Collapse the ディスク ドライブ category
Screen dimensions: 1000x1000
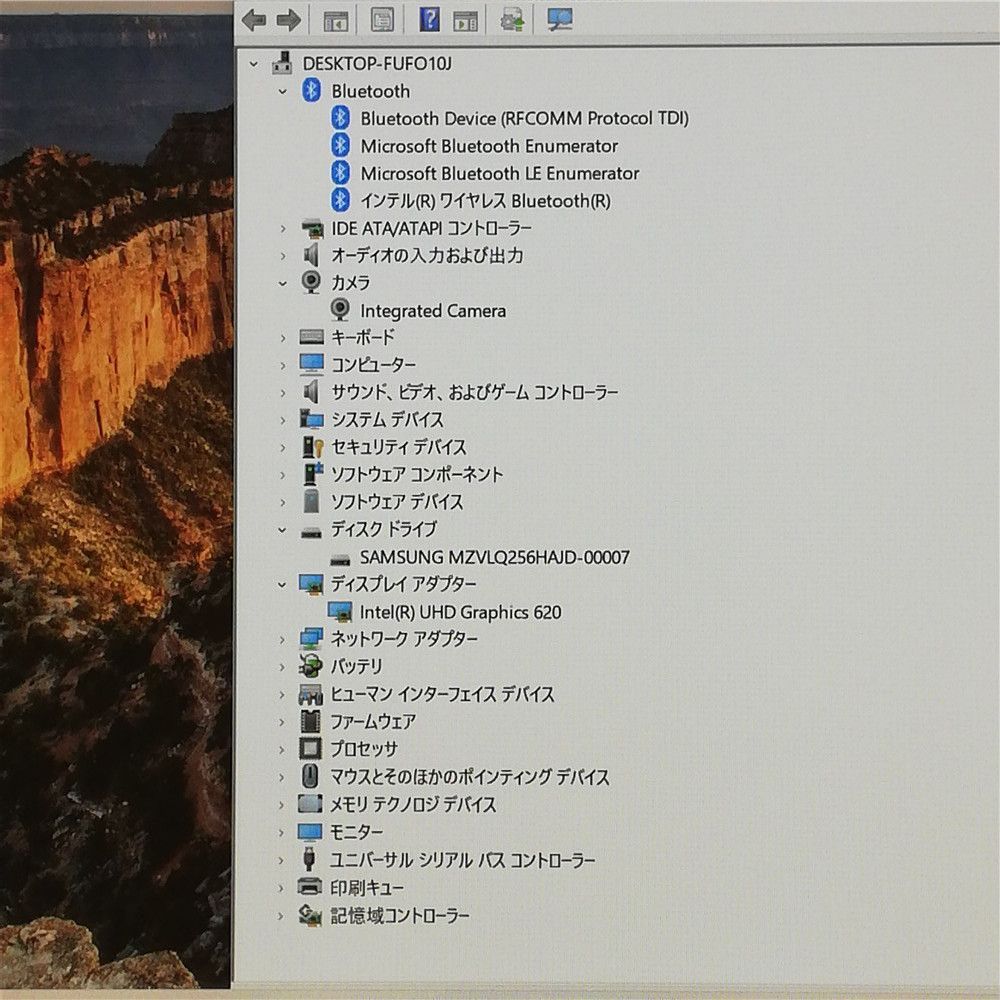coord(283,530)
